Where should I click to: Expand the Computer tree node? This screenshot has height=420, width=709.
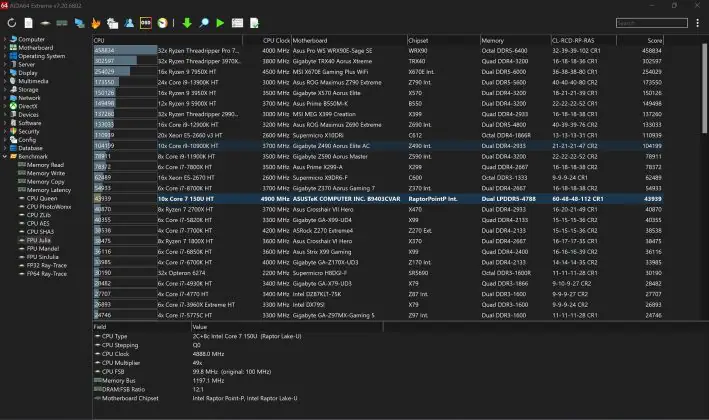[5, 39]
